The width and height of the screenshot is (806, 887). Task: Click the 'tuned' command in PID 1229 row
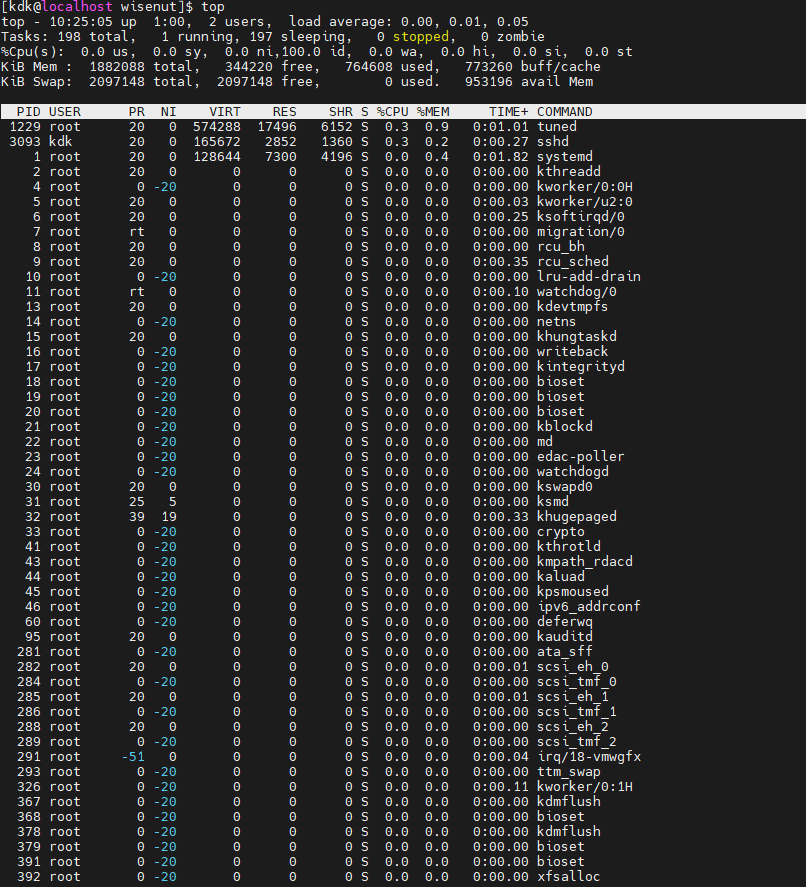point(557,127)
